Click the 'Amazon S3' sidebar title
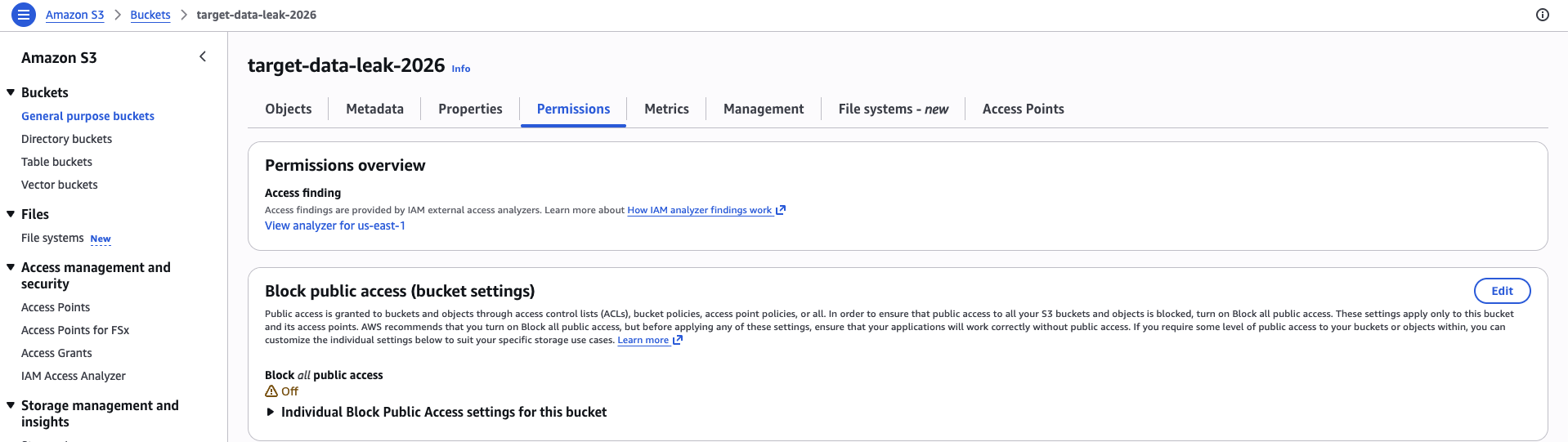The width and height of the screenshot is (1568, 442). (x=59, y=57)
